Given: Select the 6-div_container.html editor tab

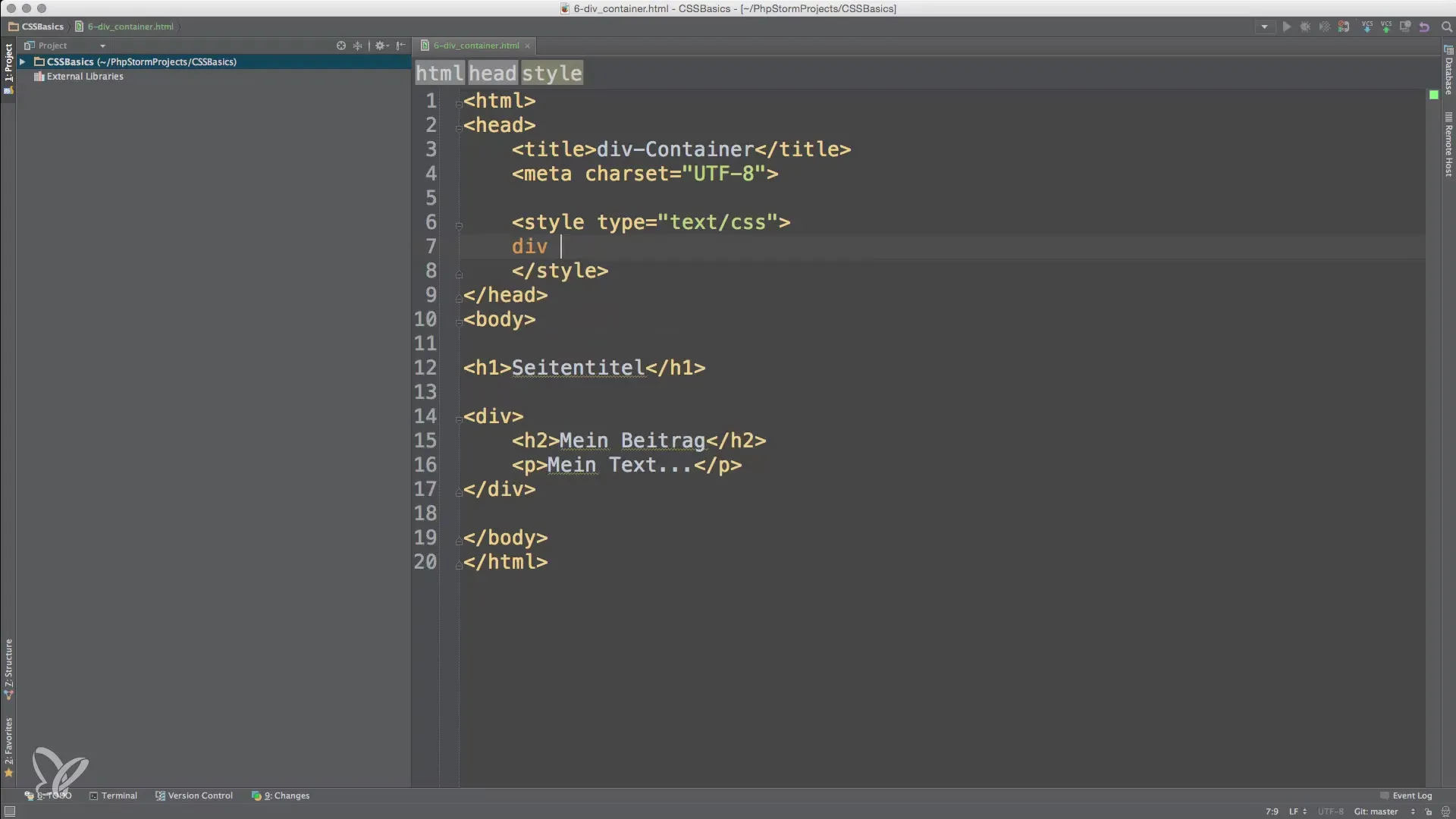Looking at the screenshot, I should 476,45.
